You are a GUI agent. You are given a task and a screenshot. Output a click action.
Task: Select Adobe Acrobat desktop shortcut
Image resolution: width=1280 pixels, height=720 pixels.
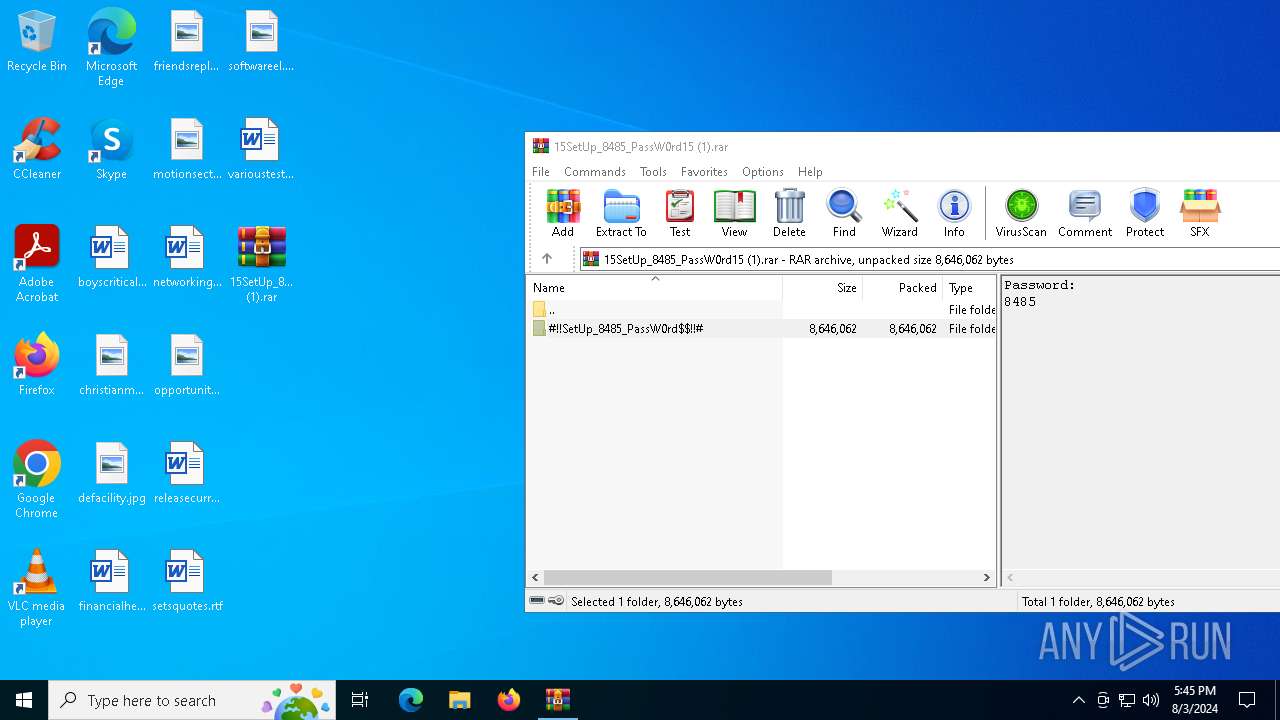[37, 264]
